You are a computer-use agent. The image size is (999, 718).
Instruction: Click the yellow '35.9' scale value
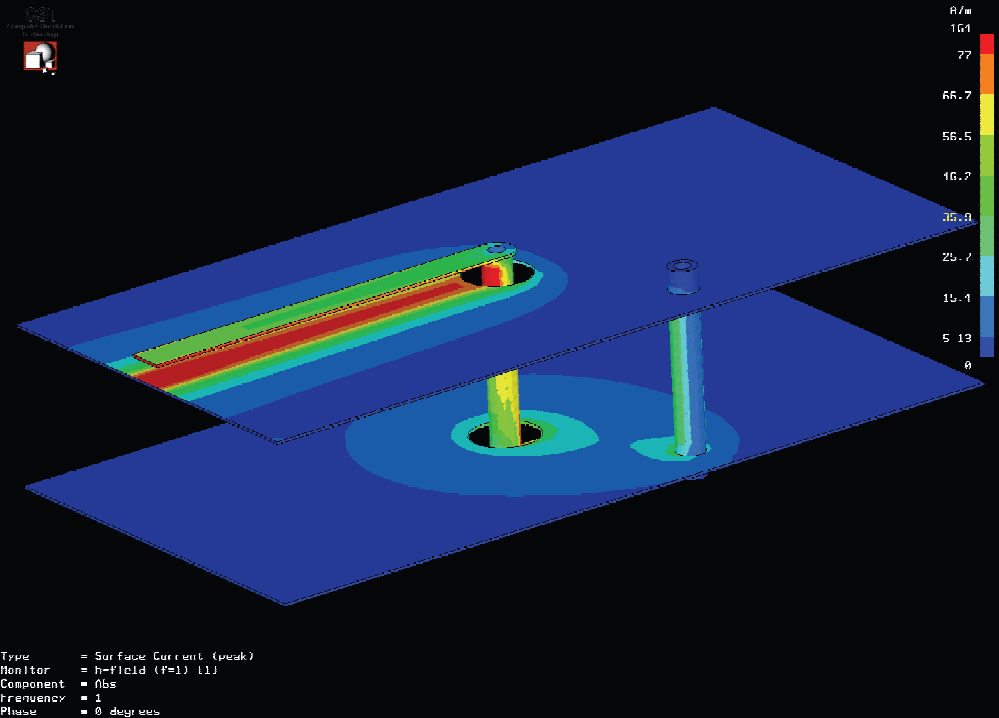(x=957, y=217)
